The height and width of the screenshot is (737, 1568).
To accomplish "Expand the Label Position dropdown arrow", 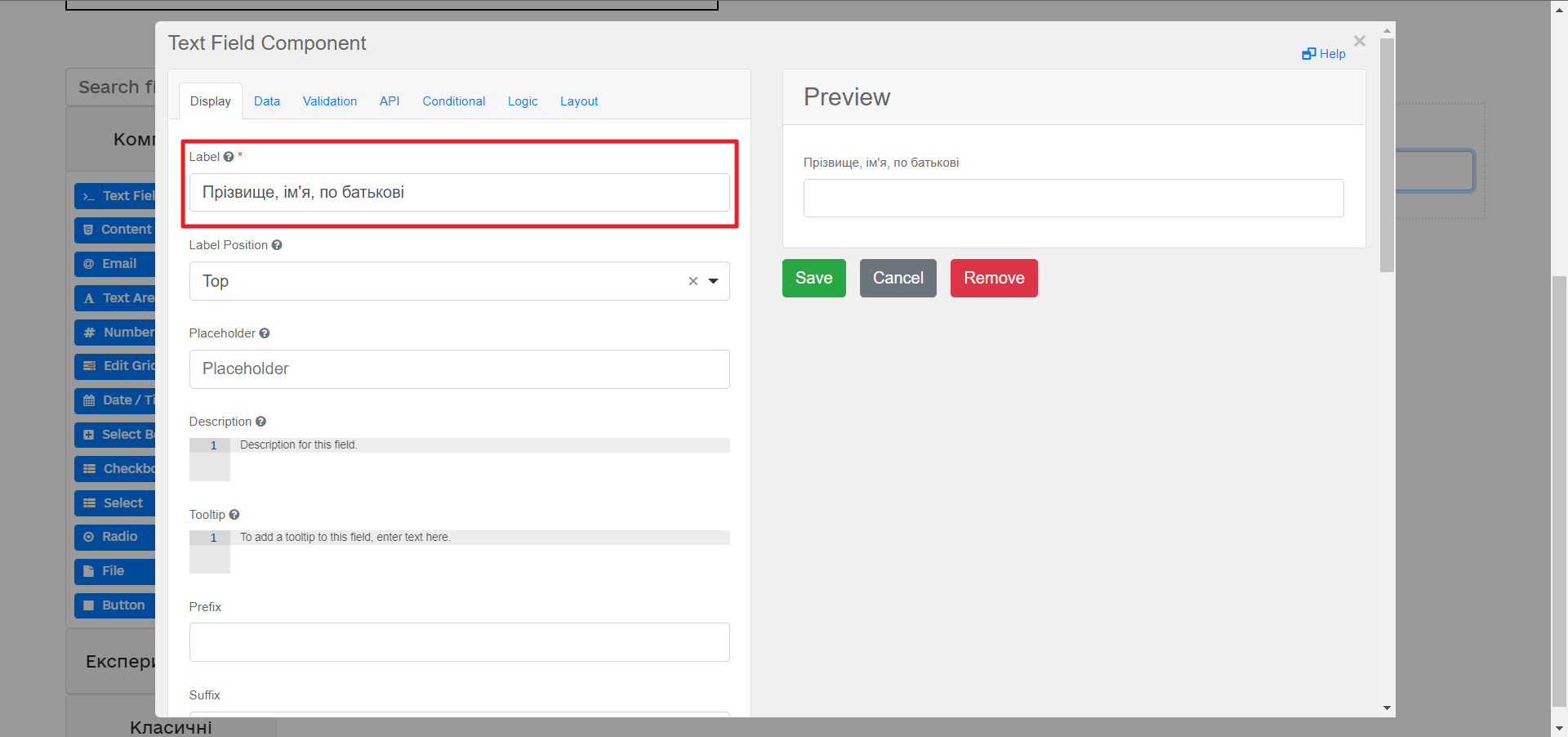I will coord(714,281).
